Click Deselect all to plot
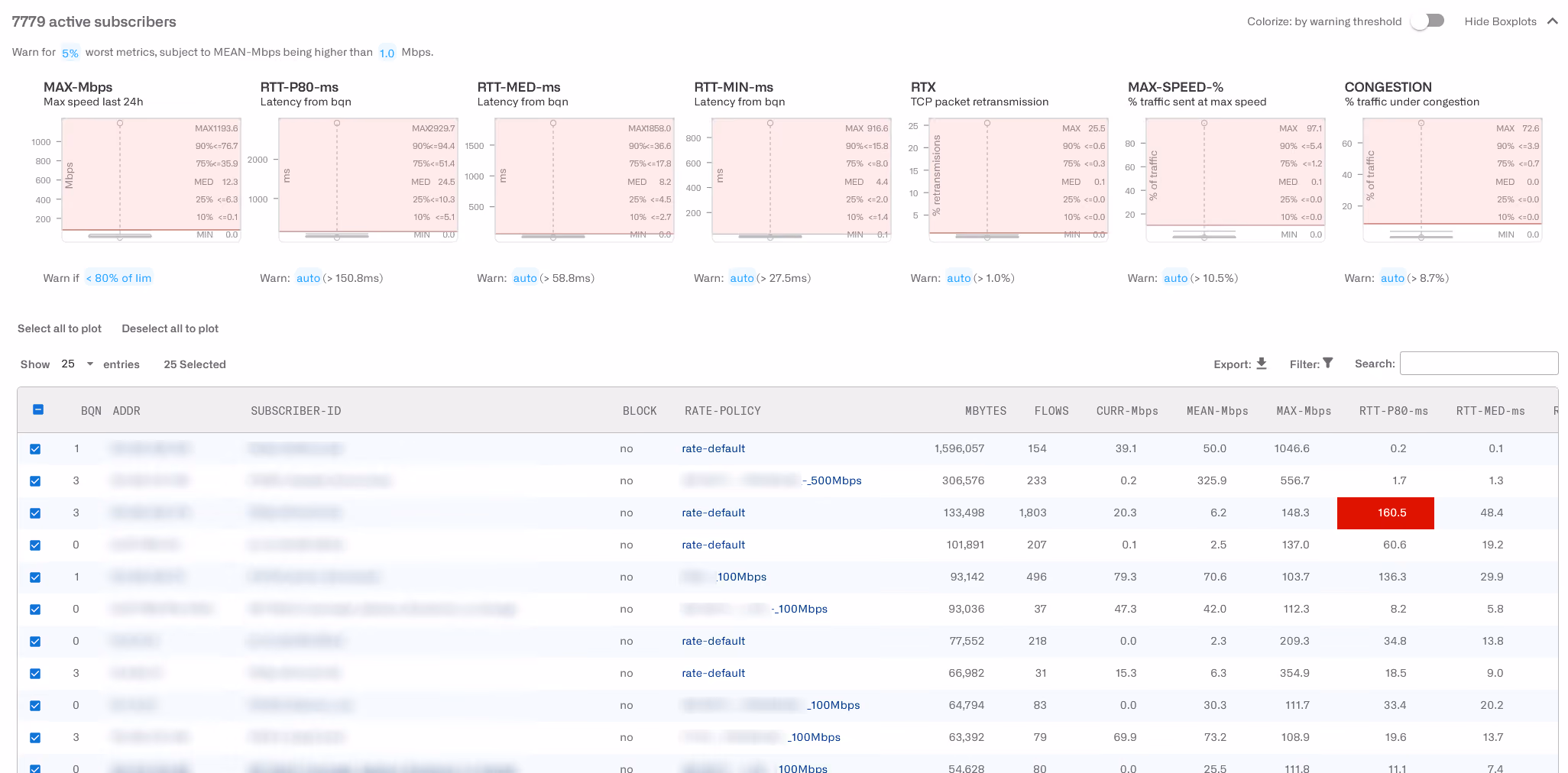Screen dimensions: 1568x773 [170, 328]
